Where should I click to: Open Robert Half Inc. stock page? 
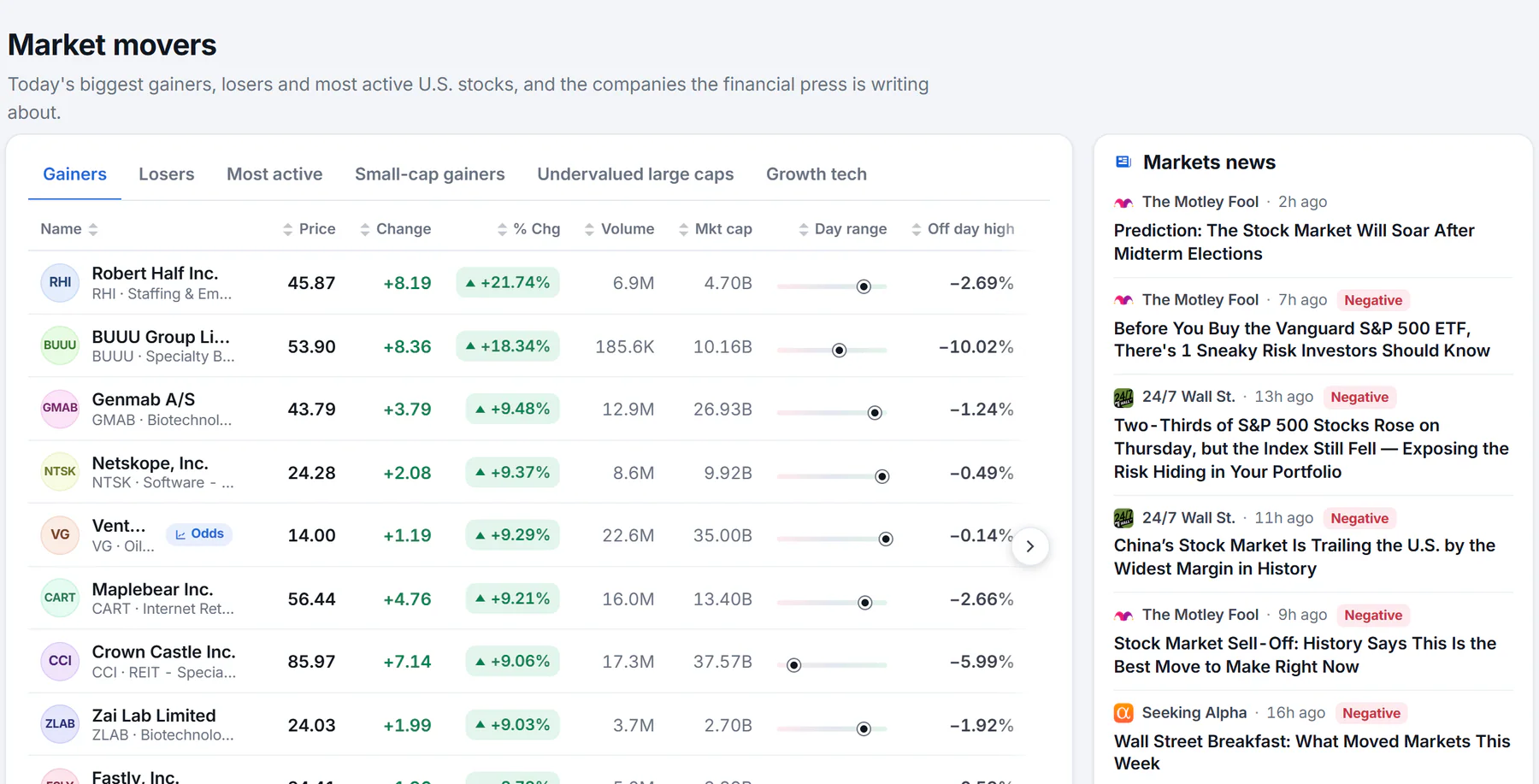tap(155, 274)
